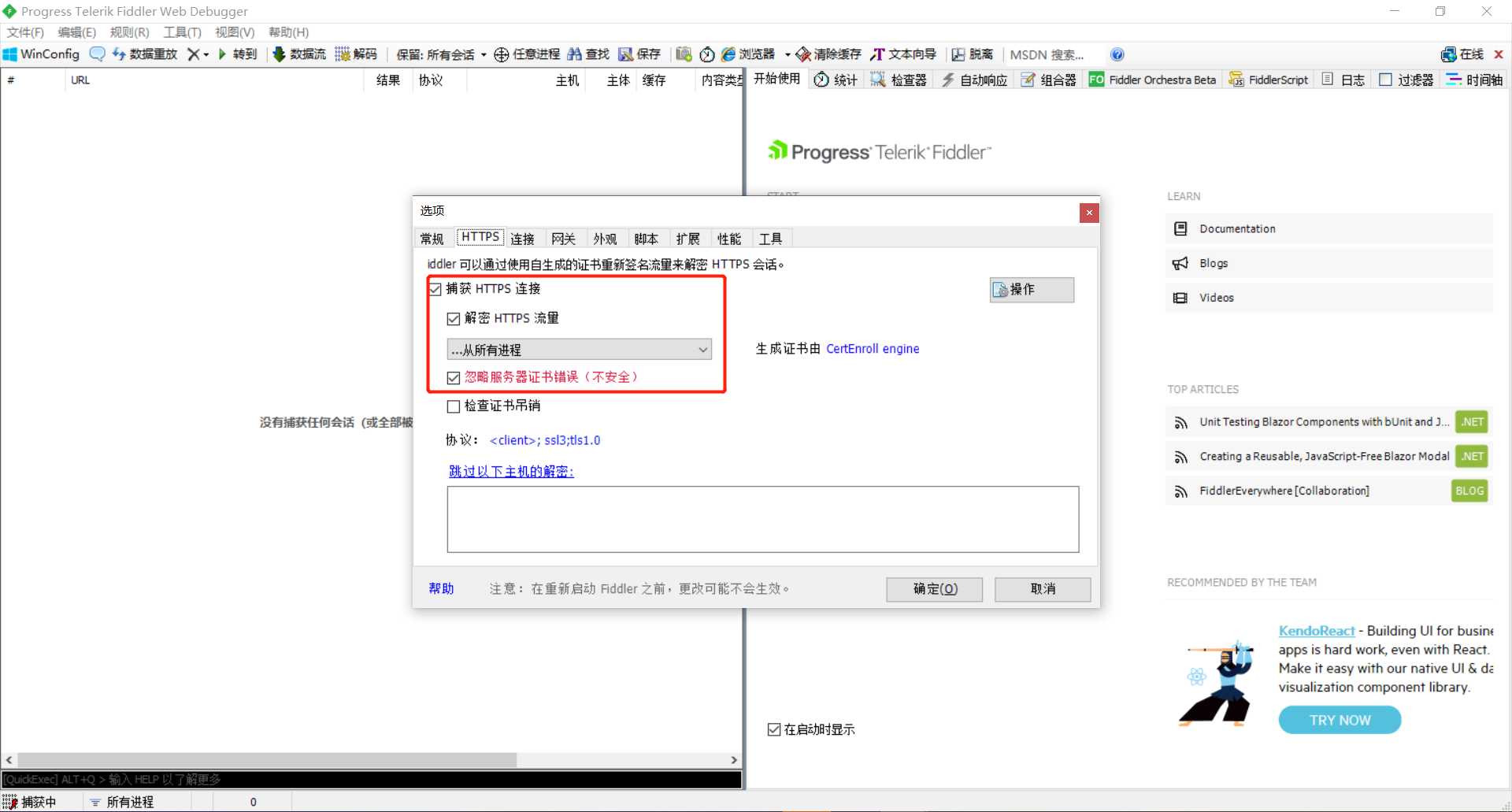1512x812 pixels.
Task: Toggle 忽略服务器证书错误 checkbox
Action: (454, 378)
